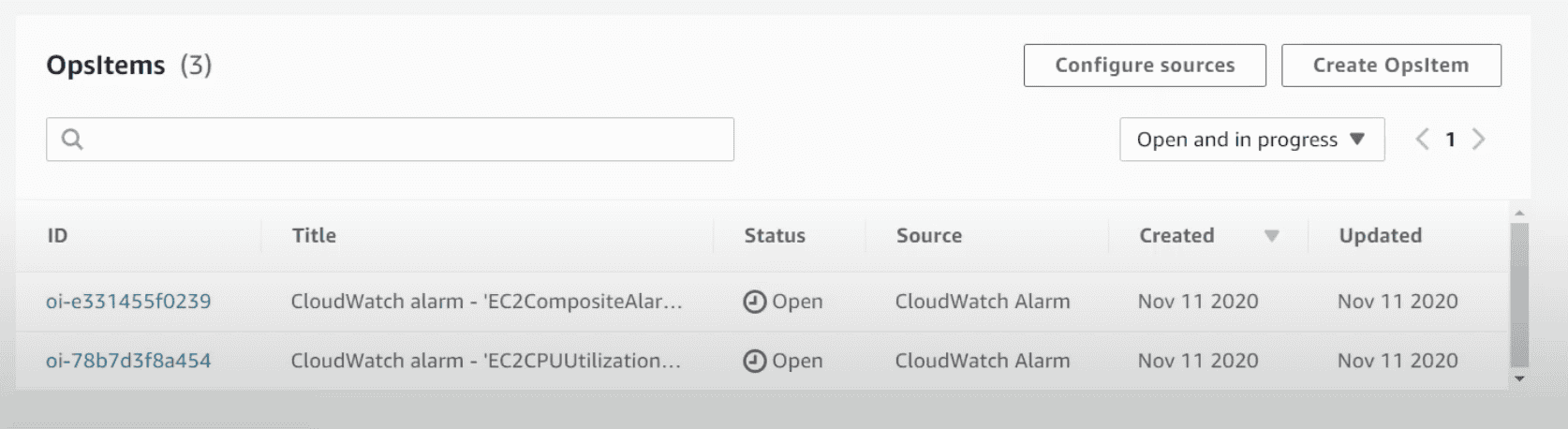Click the Source column header

tap(929, 236)
